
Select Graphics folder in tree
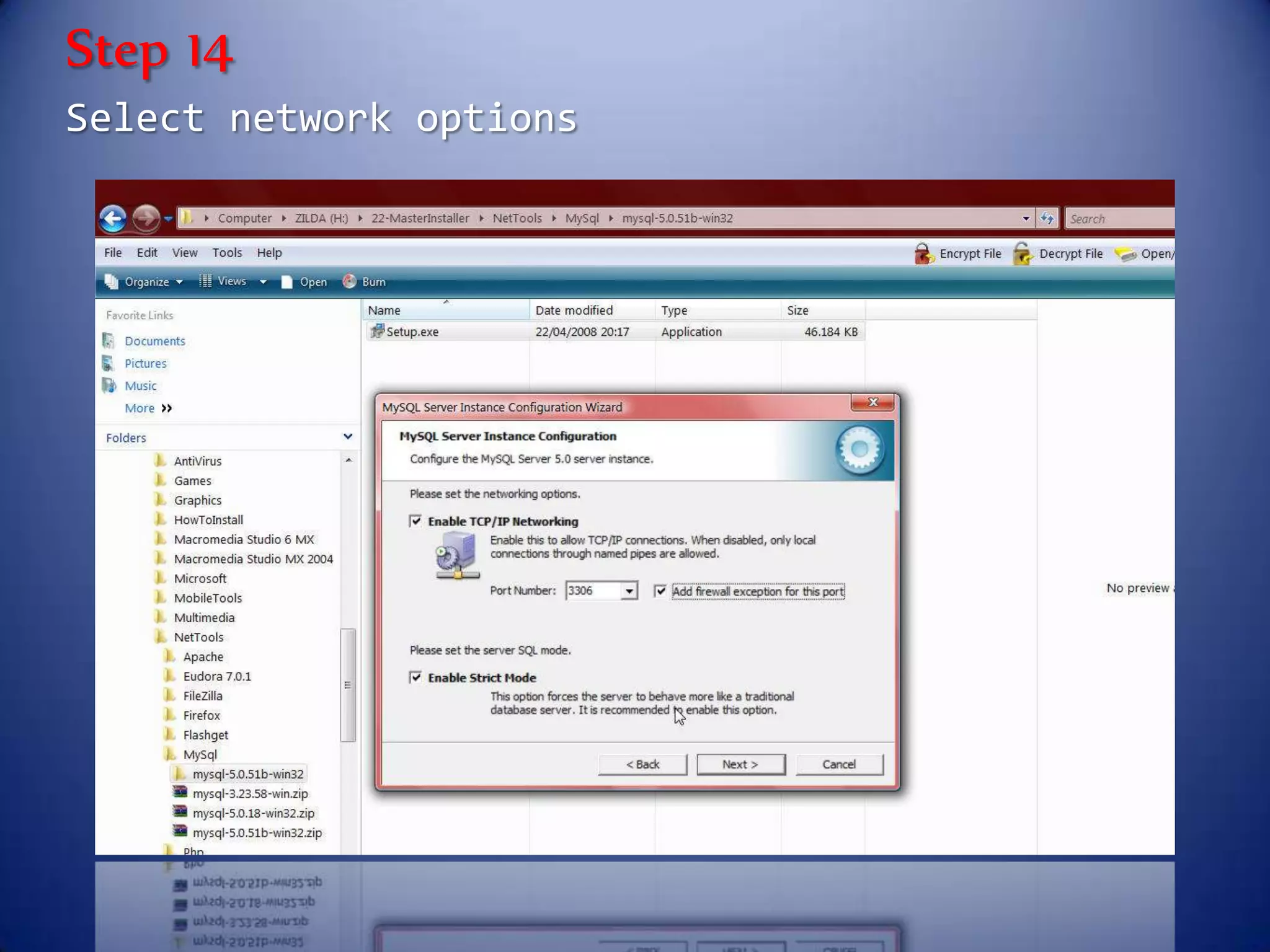point(197,500)
